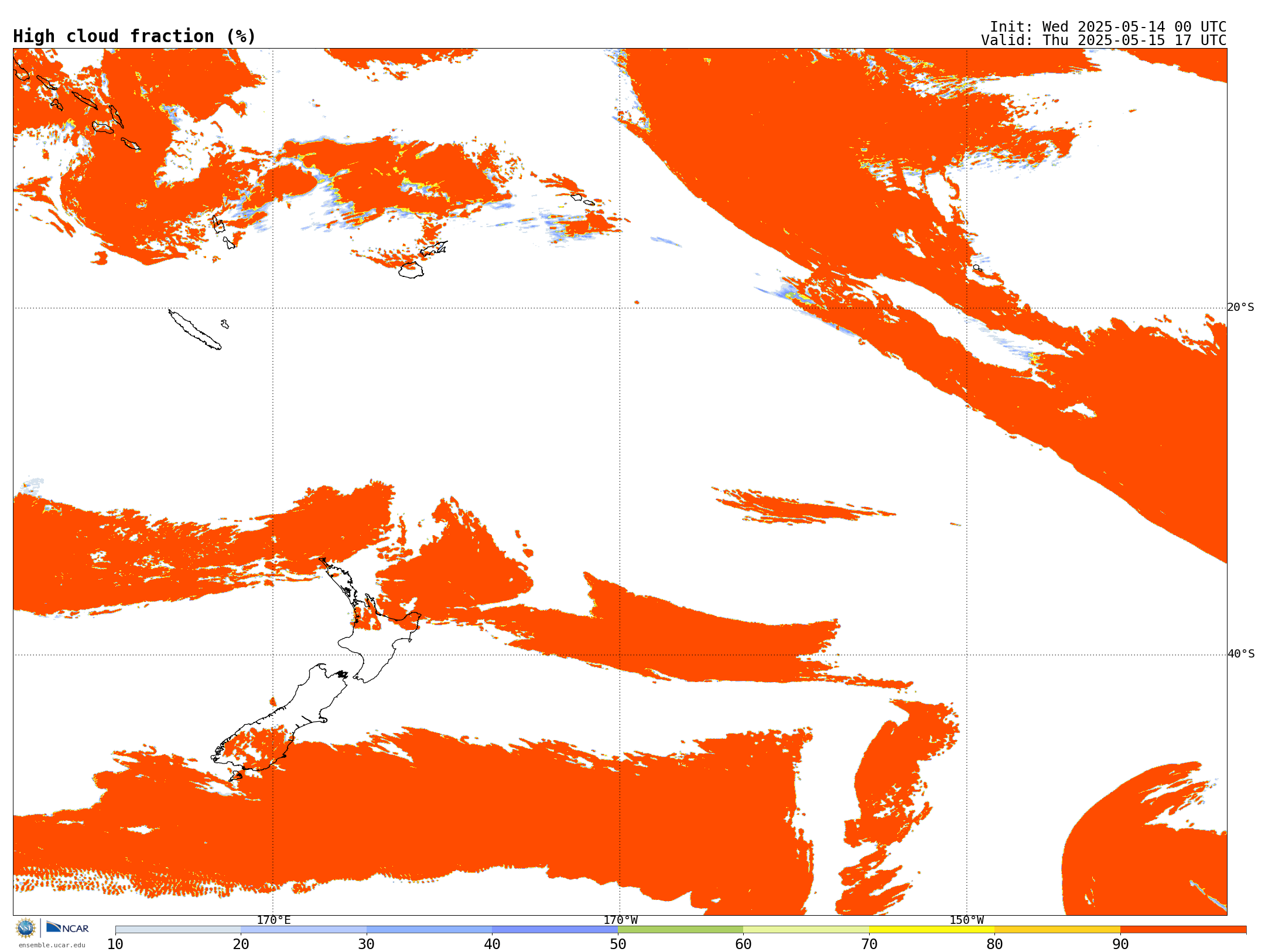Click the 80–90 gold colorbar segment
Screen dimensions: 1265x952
coord(1057,930)
